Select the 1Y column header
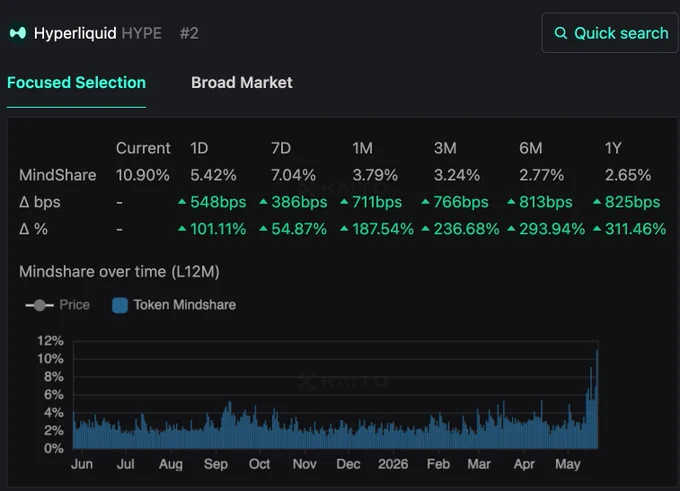 [613, 148]
